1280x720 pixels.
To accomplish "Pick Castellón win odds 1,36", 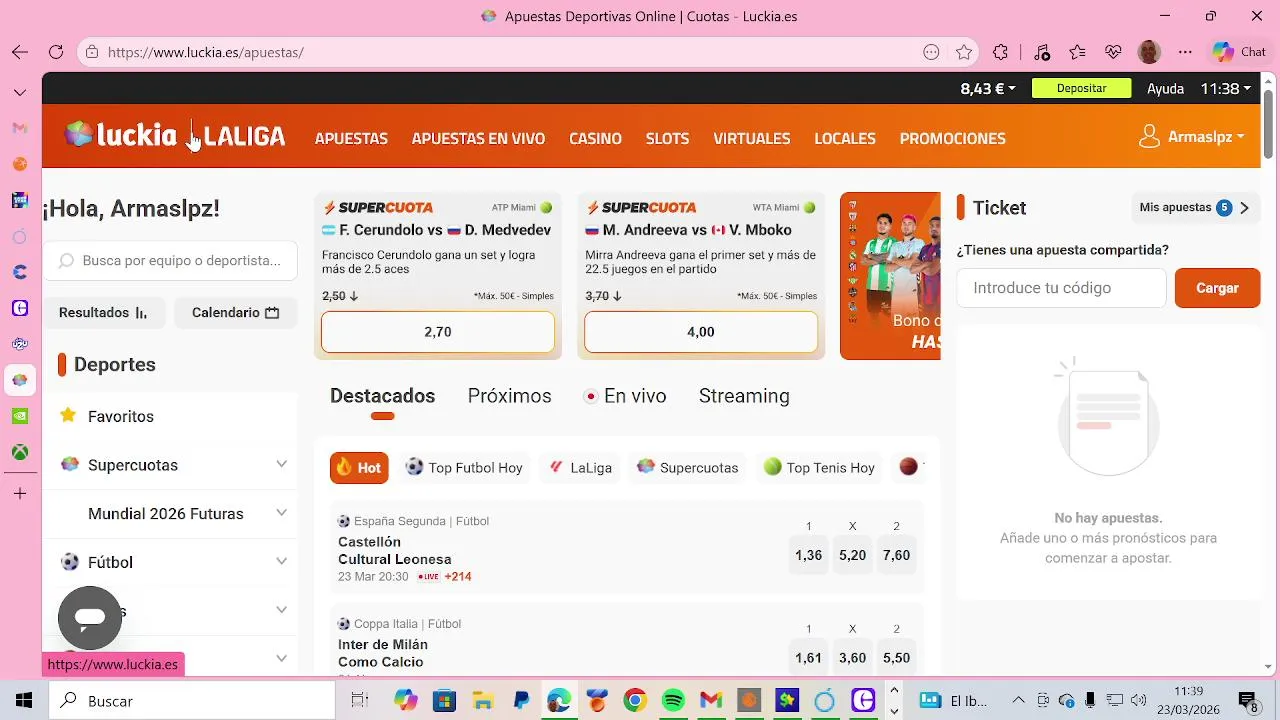I will pyautogui.click(x=808, y=555).
